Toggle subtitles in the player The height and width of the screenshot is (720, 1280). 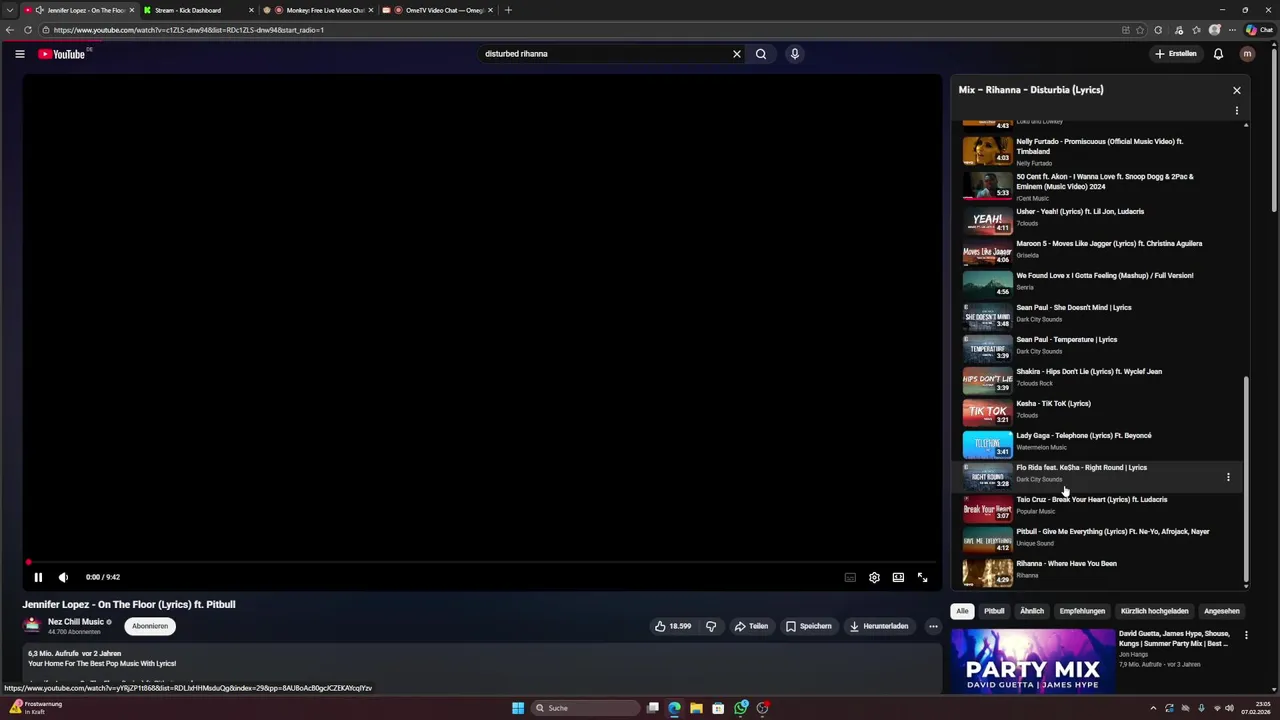coord(850,577)
